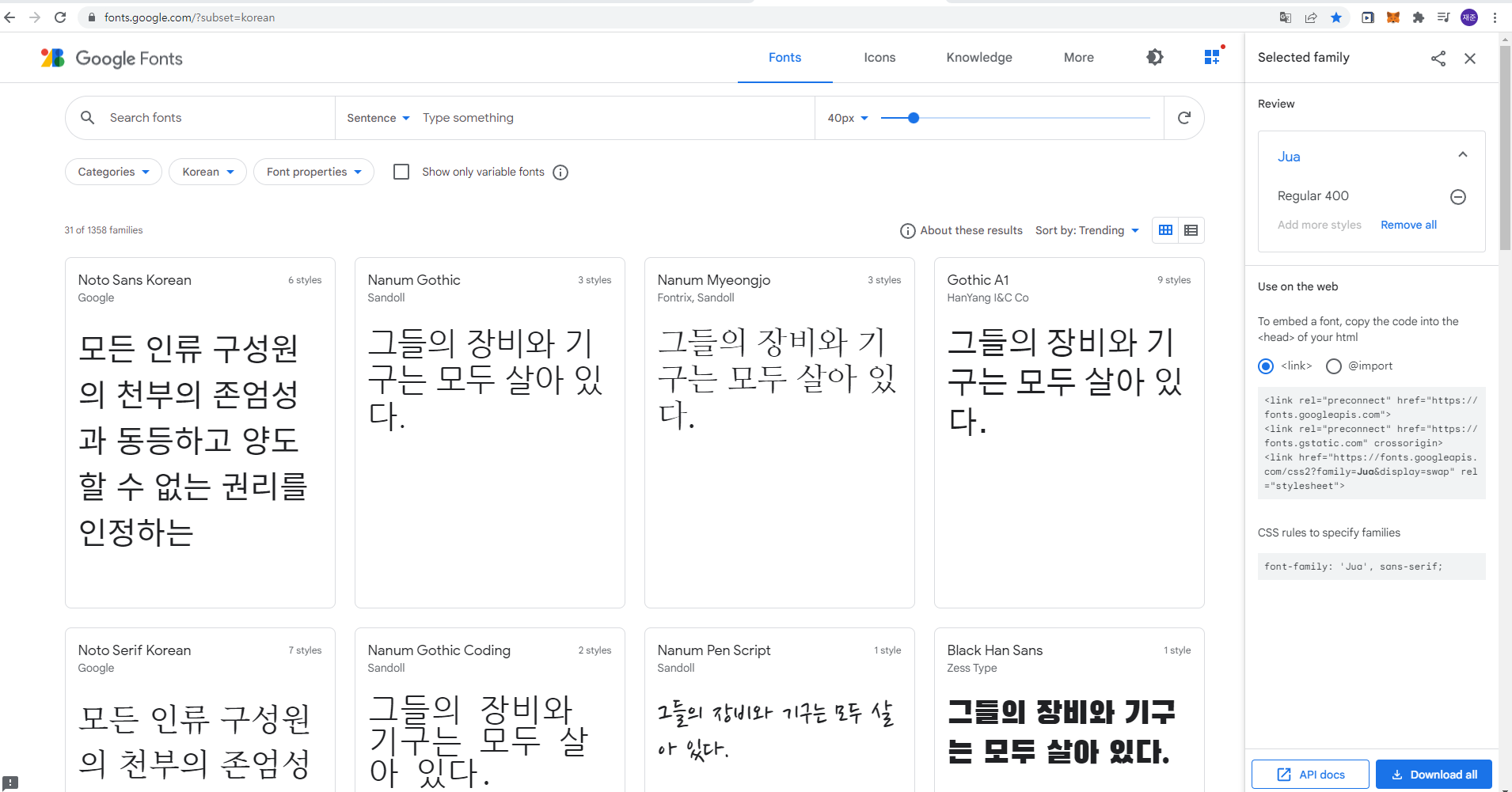Viewport: 1512px width, 792px height.
Task: Collapse the Jua family section
Action: tap(1463, 155)
